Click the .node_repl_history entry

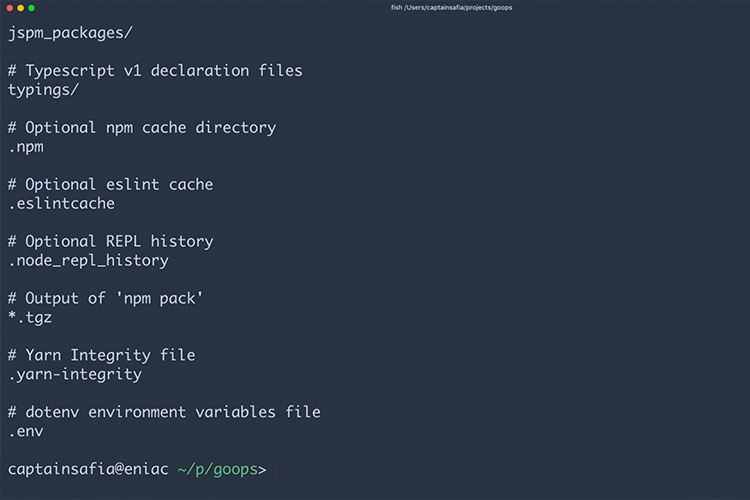88,261
